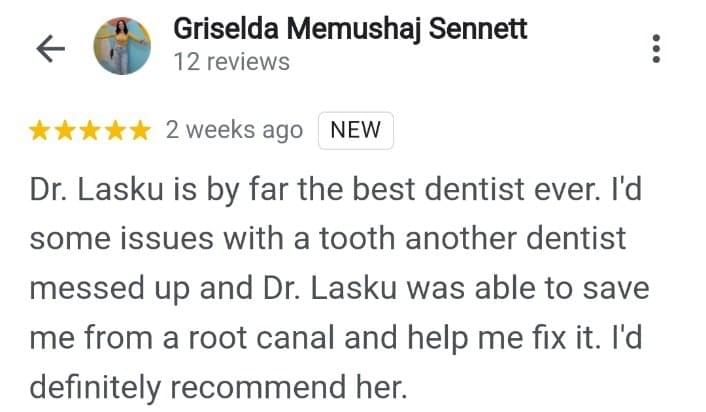Screen dimensions: 706x412
Task: Open Griselda Memushaj Sennett's profile name
Action: click(x=350, y=29)
